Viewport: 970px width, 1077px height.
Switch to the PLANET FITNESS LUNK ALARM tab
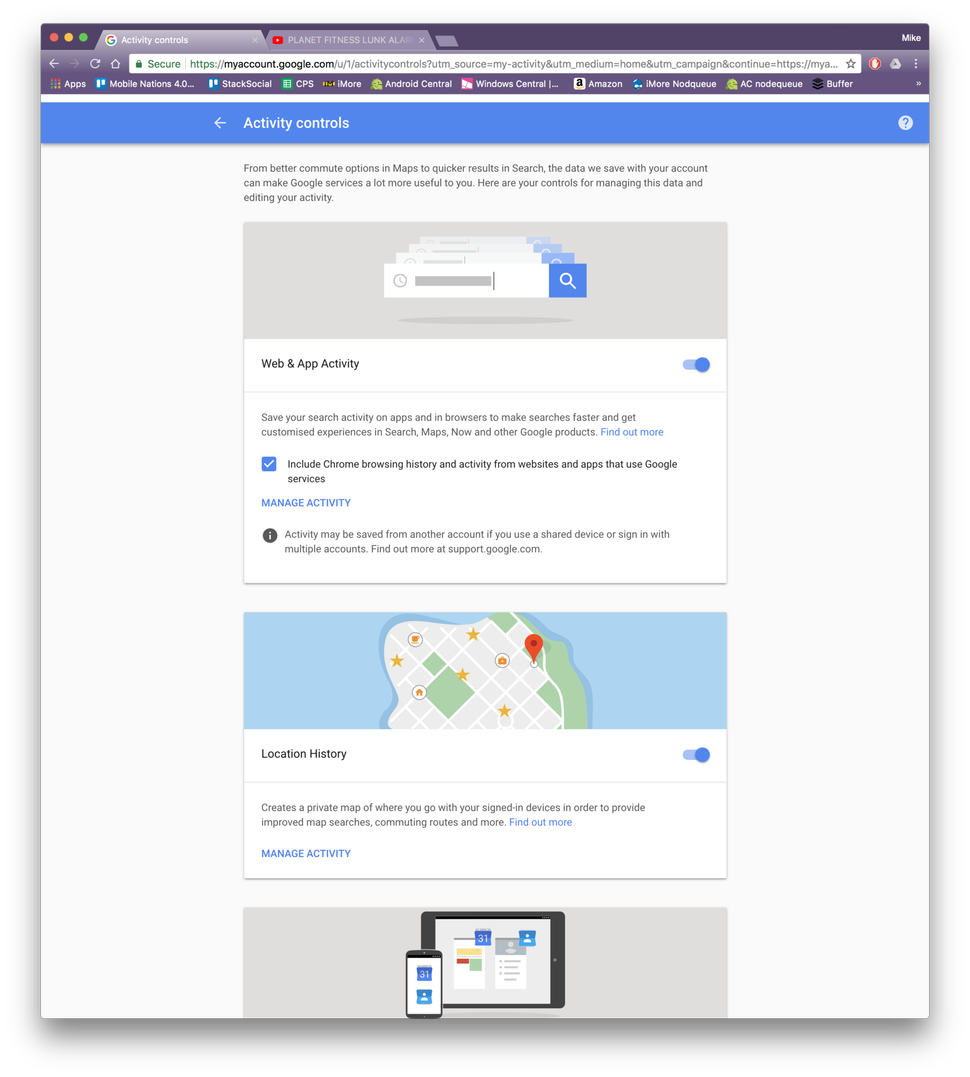(x=345, y=40)
